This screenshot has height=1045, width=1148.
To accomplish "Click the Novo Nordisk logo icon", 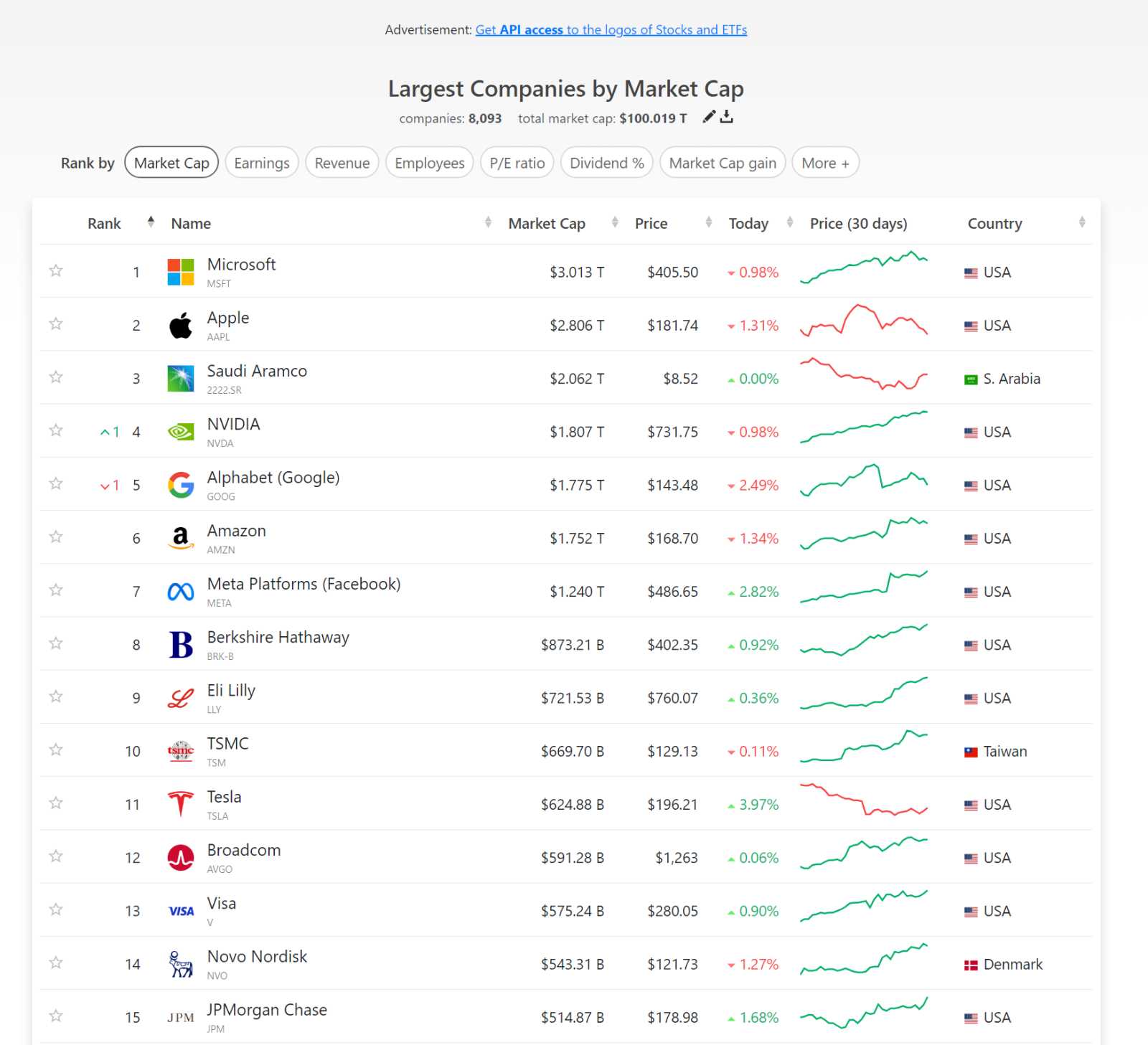I will click(x=181, y=964).
